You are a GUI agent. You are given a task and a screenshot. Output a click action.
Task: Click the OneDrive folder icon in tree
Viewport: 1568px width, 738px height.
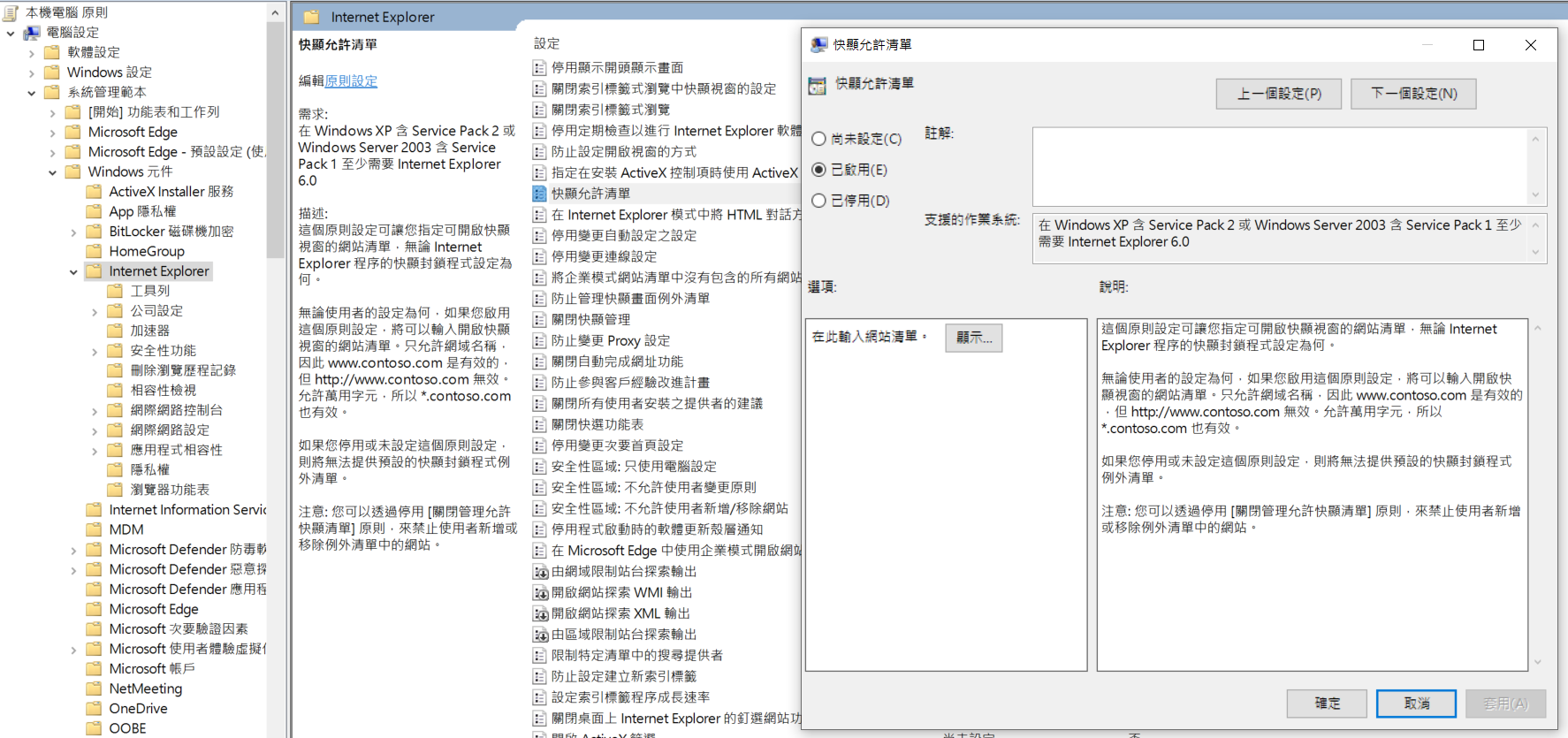pos(95,709)
